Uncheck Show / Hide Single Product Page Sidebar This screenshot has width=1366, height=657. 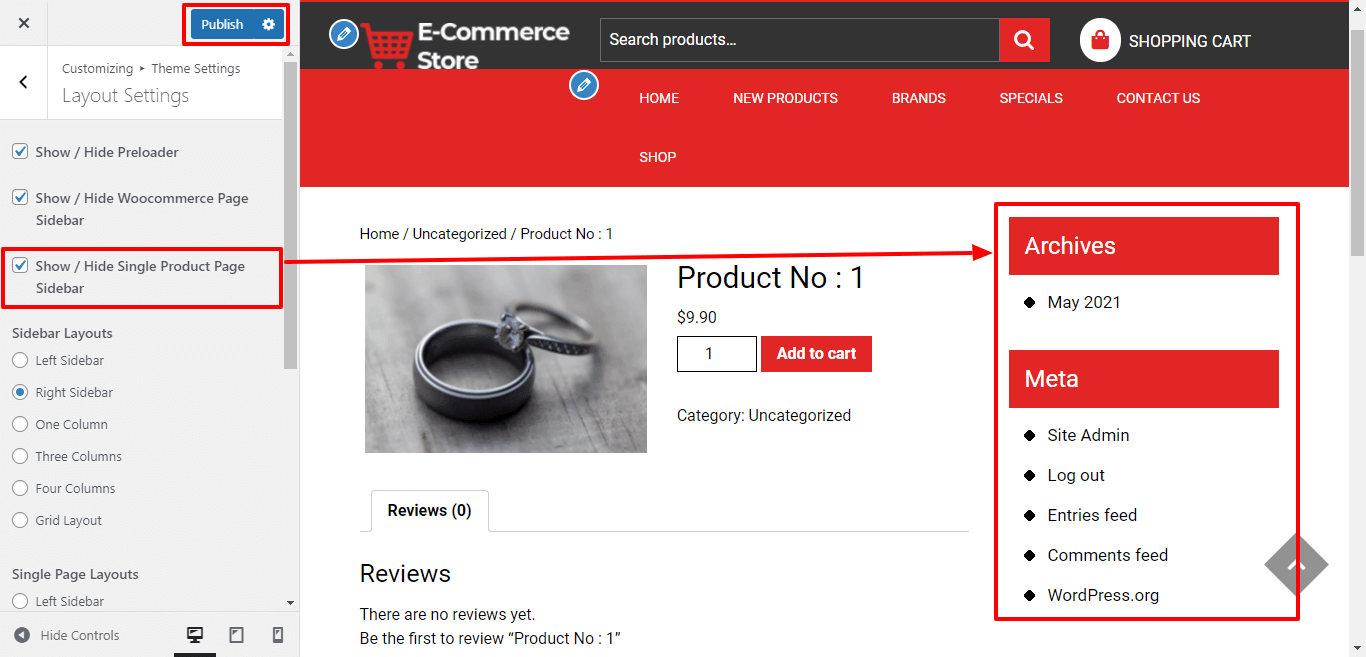[x=20, y=266]
